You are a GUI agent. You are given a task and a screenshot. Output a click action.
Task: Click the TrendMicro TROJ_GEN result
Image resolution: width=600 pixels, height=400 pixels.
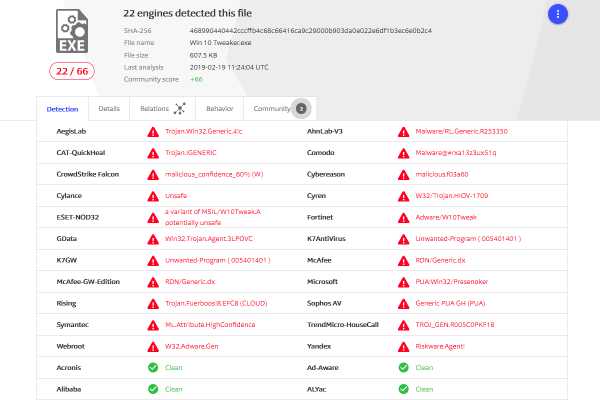(x=455, y=325)
